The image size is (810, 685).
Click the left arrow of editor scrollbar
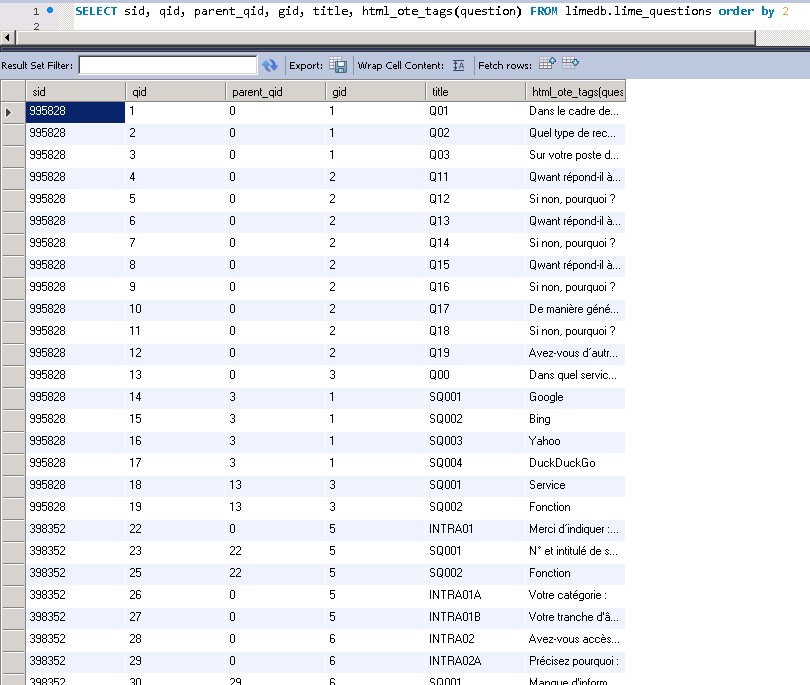(7, 38)
